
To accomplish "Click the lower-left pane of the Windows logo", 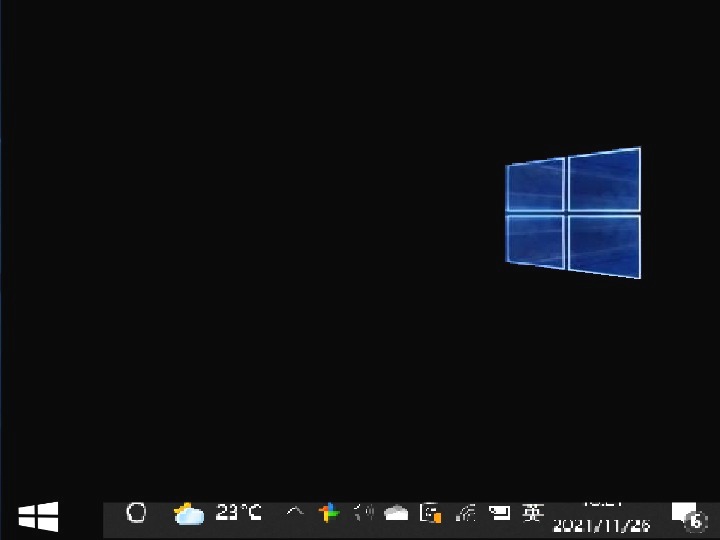I will tap(535, 240).
